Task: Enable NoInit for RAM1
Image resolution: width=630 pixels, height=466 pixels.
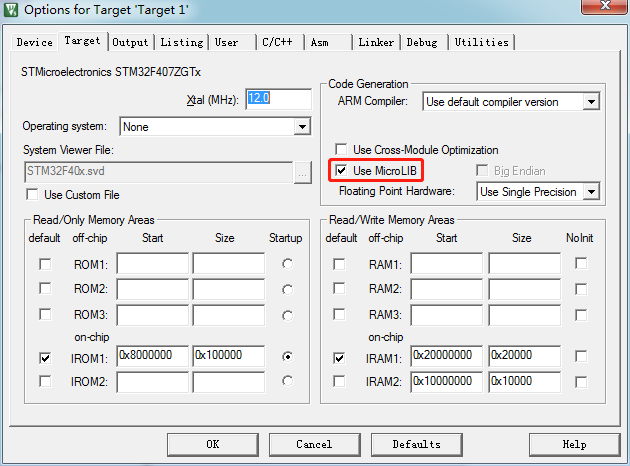Action: (x=581, y=264)
